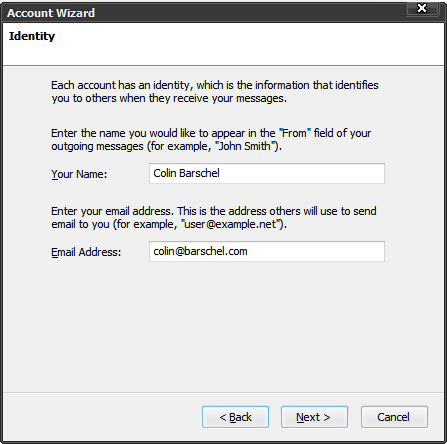Go to the previous step with Back
447x444 pixels.
235,417
